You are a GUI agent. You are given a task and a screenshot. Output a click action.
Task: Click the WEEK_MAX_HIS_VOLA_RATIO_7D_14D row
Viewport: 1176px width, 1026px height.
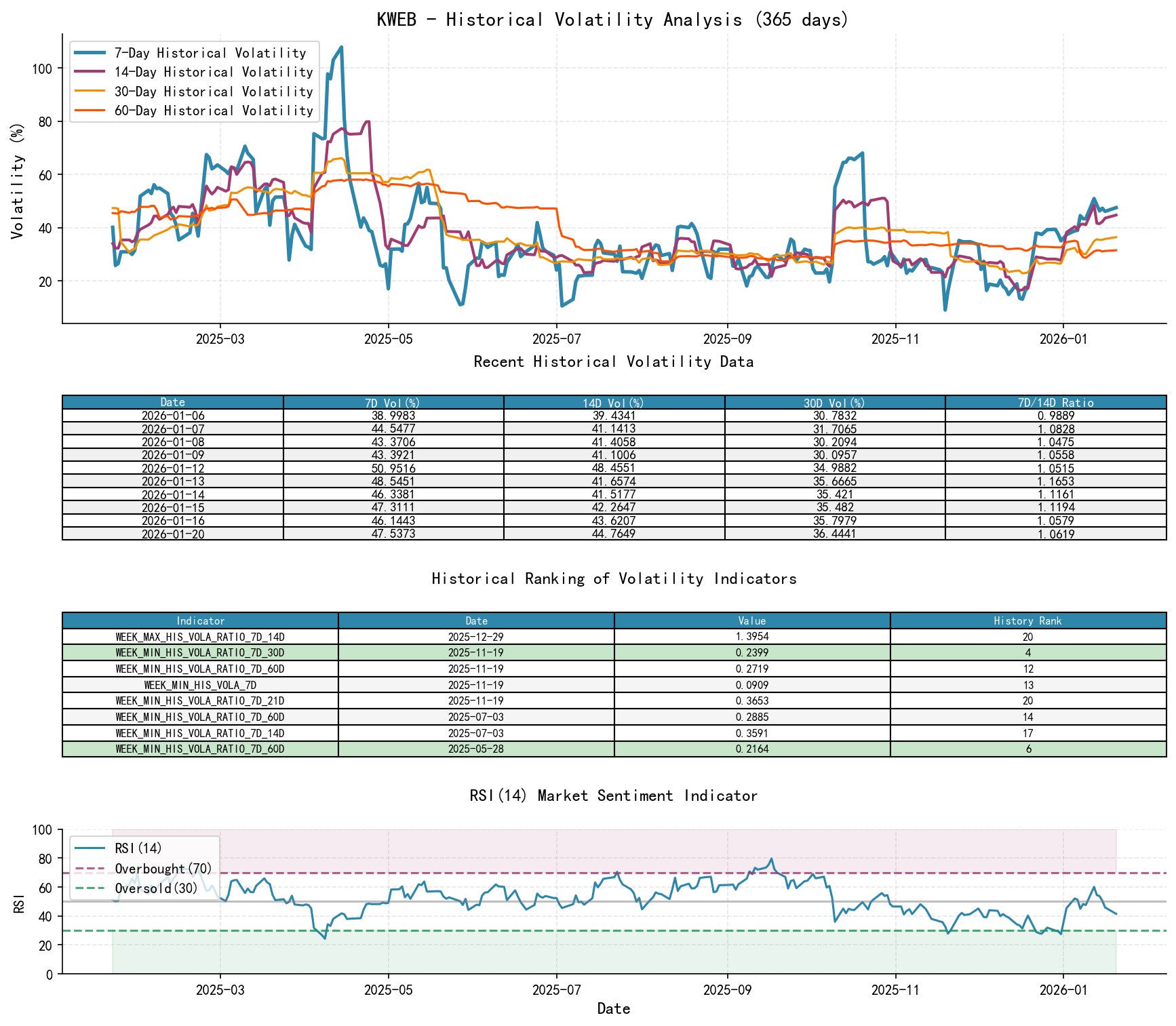pyautogui.click(x=199, y=637)
